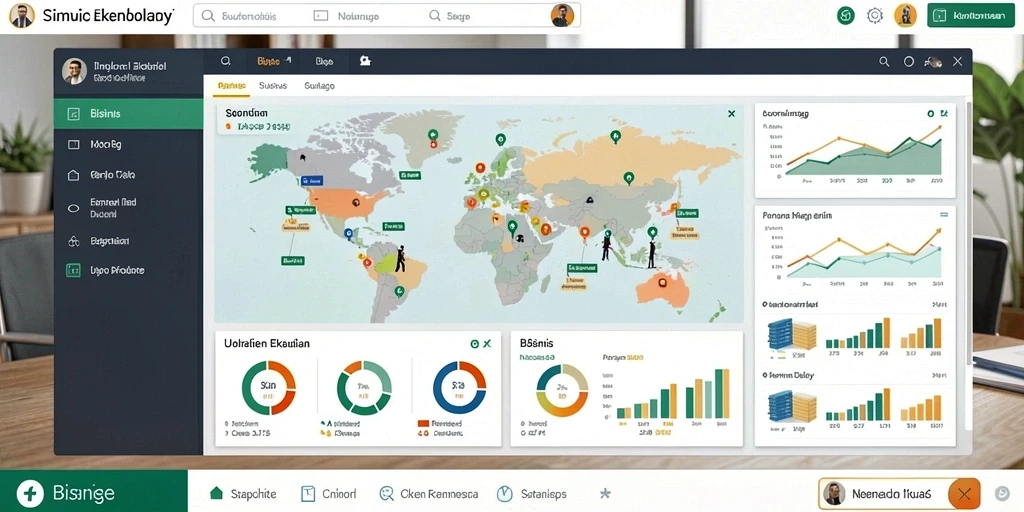
Task: Switch to the Sushas sub-tab
Action: tap(273, 86)
